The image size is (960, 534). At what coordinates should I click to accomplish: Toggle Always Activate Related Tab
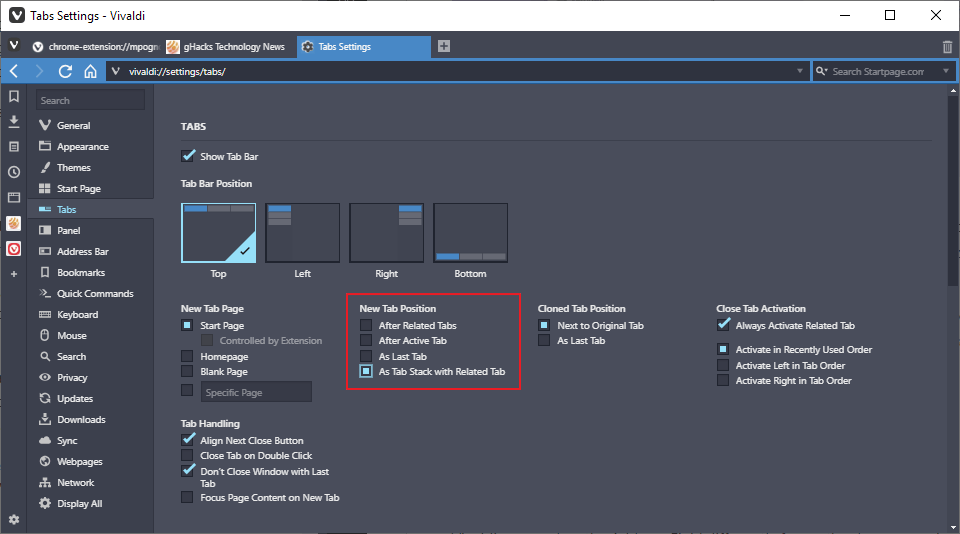(x=723, y=325)
